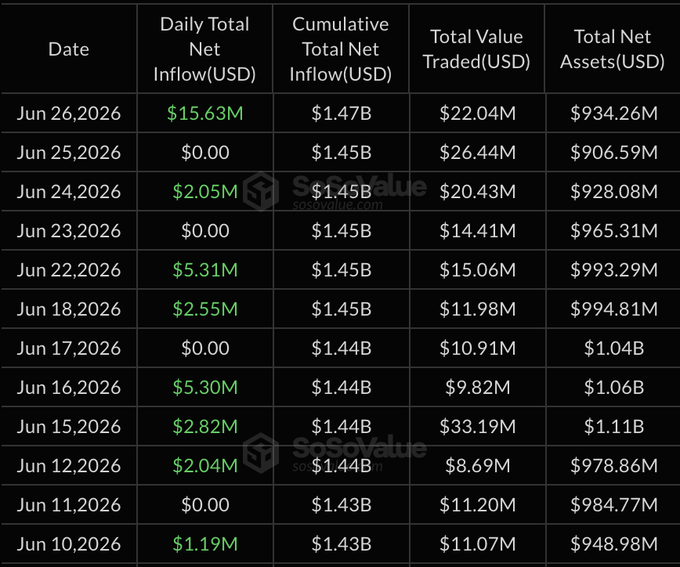This screenshot has height=567, width=680.
Task: Click the $11.98M value traded cell
Action: (x=477, y=309)
